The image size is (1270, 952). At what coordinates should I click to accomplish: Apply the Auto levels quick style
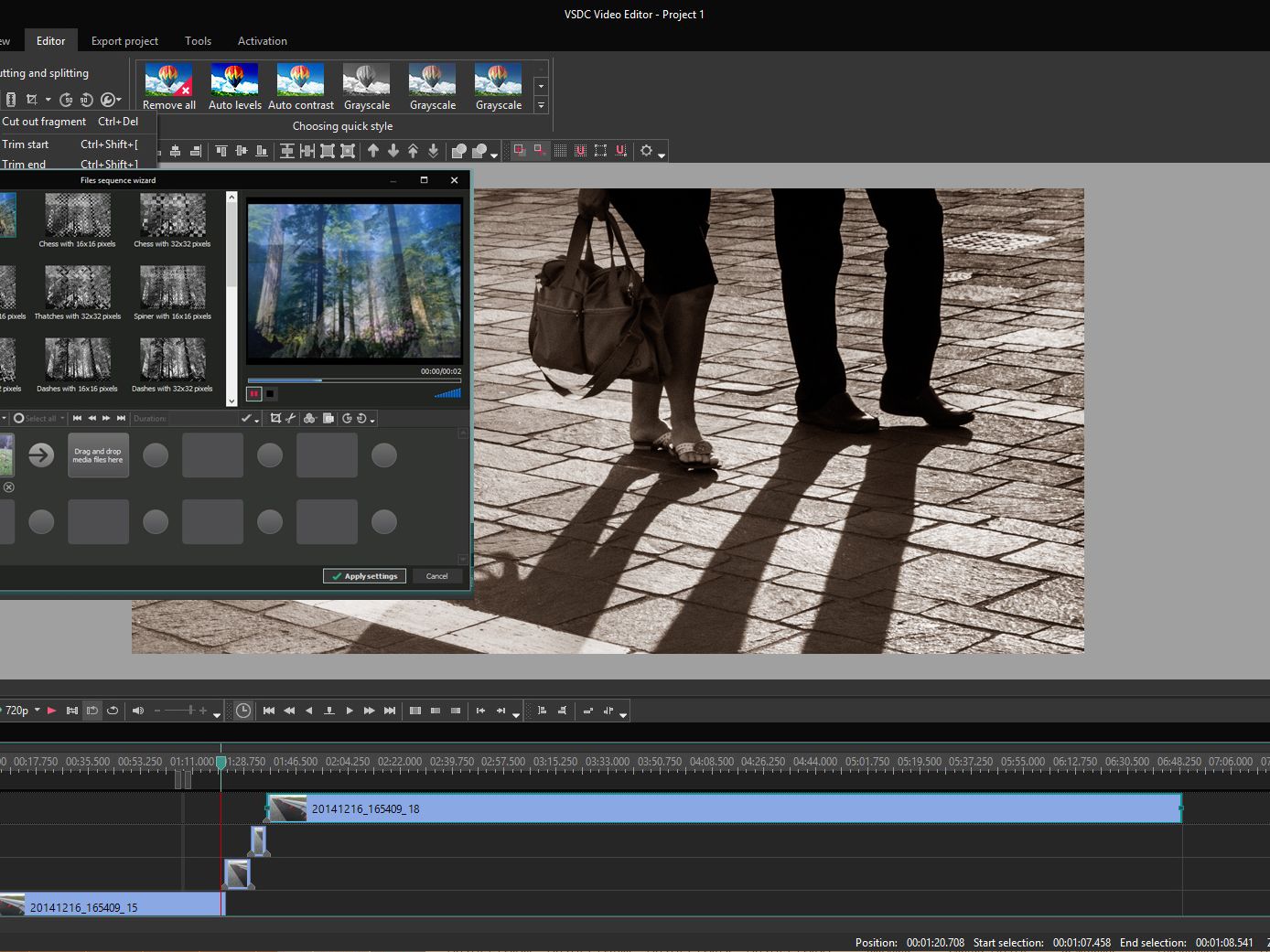pyautogui.click(x=234, y=87)
